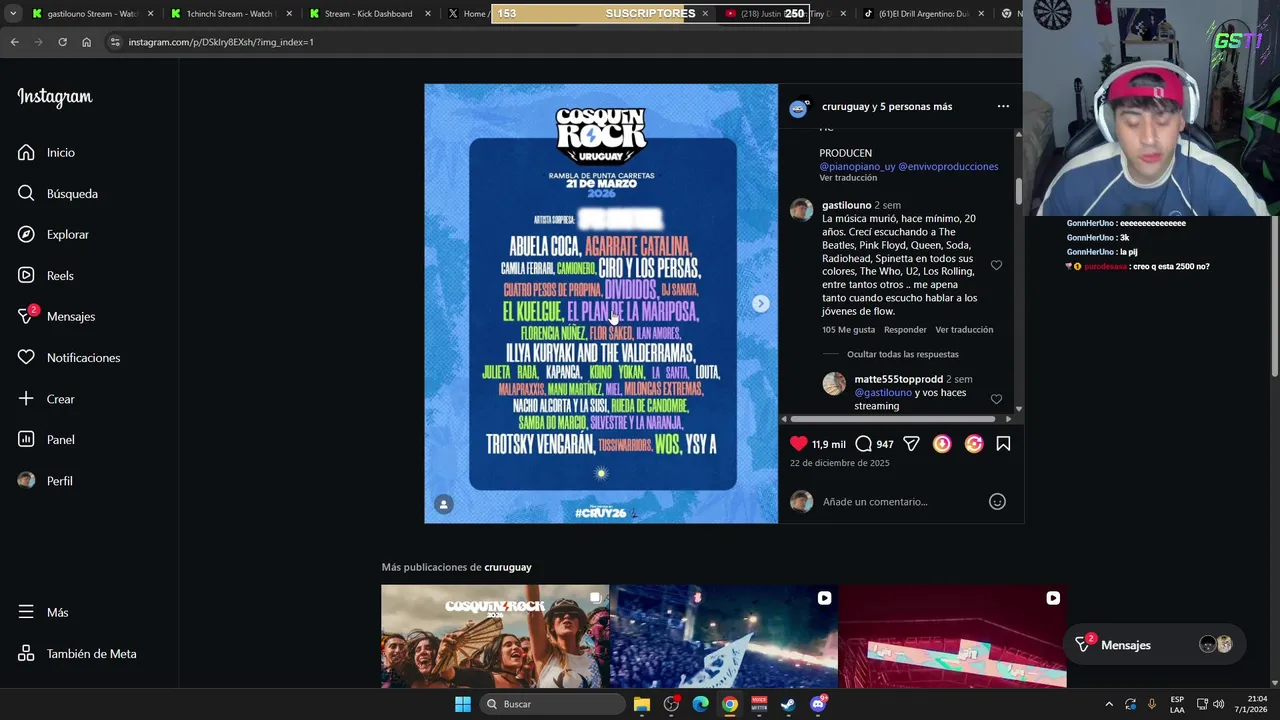Image resolution: width=1280 pixels, height=720 pixels.
Task: Open Steam from taskbar
Action: point(788,704)
